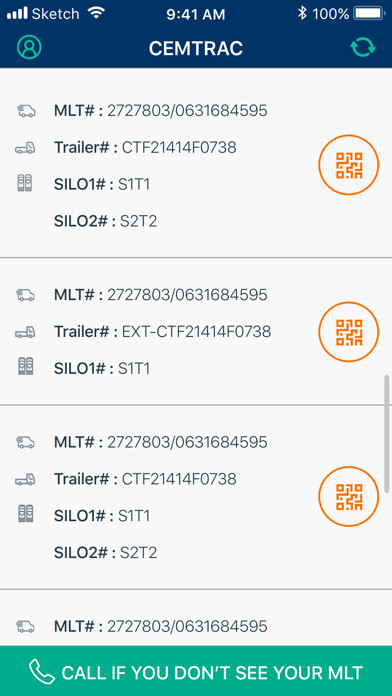Click silo icon in second entry
Viewport: 392px width, 696px height.
tap(25, 367)
